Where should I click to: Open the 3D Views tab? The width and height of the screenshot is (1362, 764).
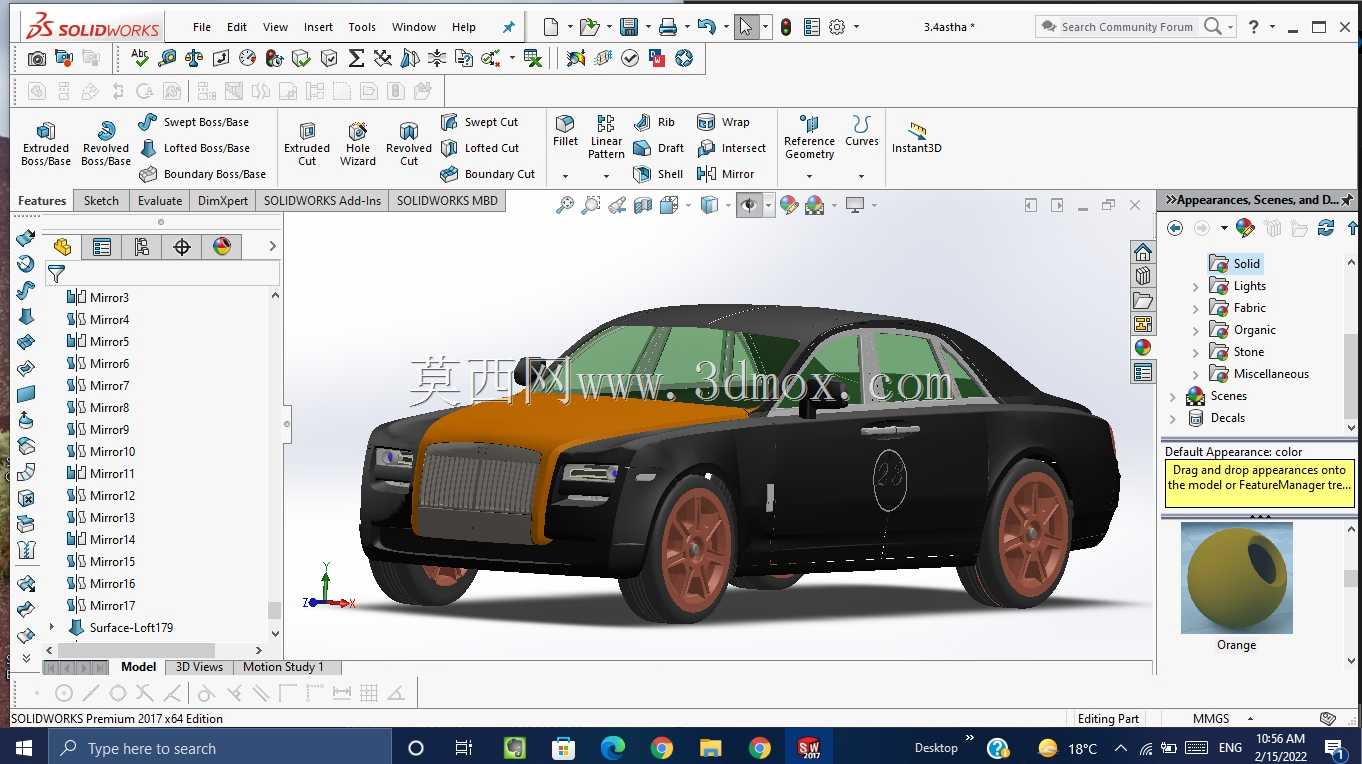pos(199,667)
